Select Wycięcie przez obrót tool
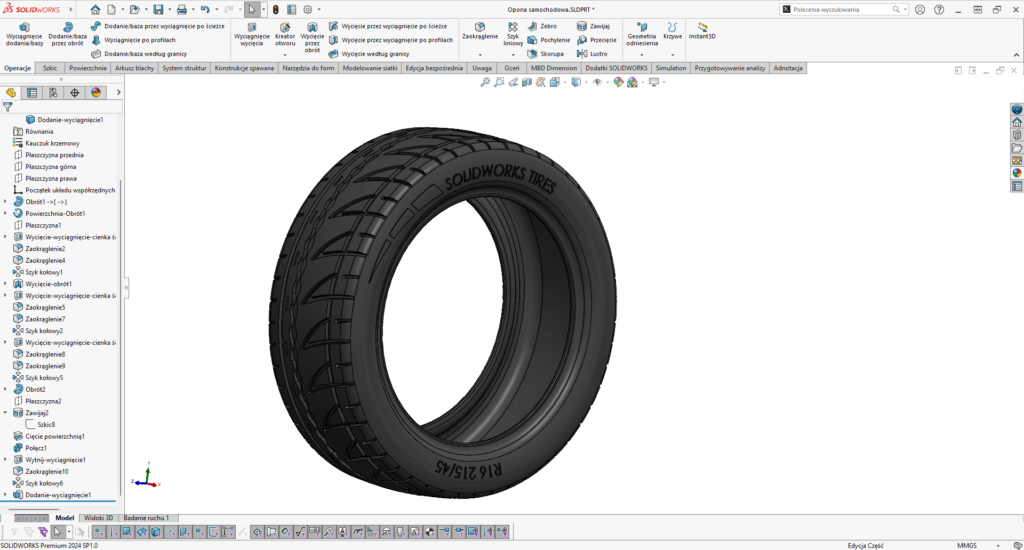 [x=312, y=37]
